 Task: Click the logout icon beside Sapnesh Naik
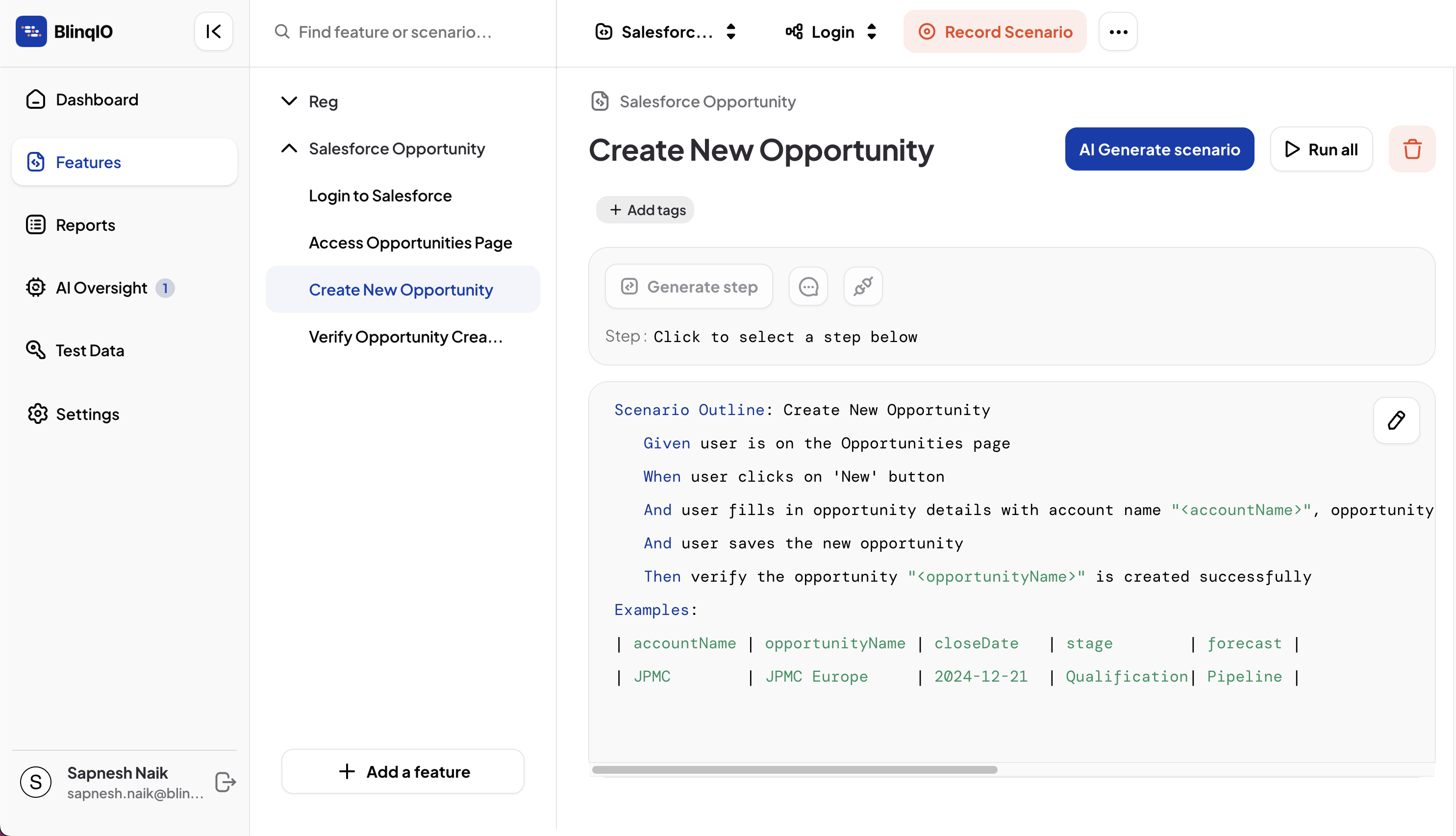225,782
